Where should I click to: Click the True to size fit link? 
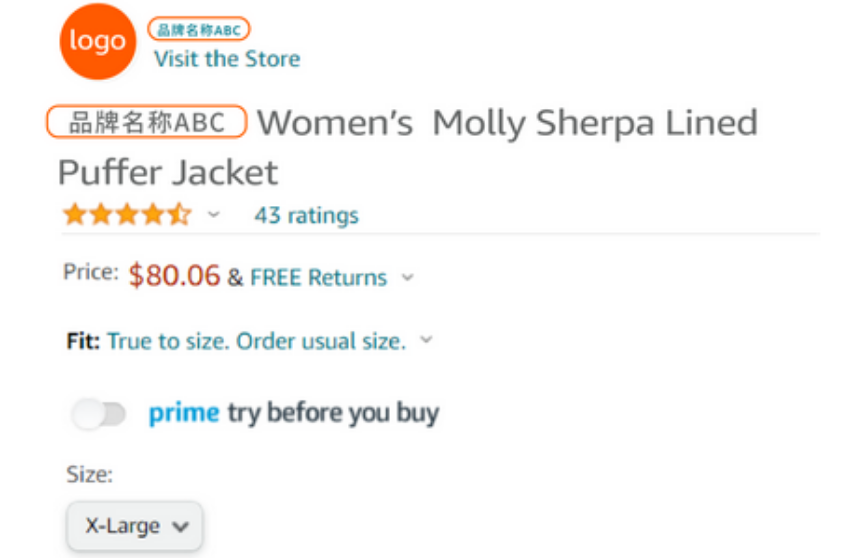click(x=256, y=341)
